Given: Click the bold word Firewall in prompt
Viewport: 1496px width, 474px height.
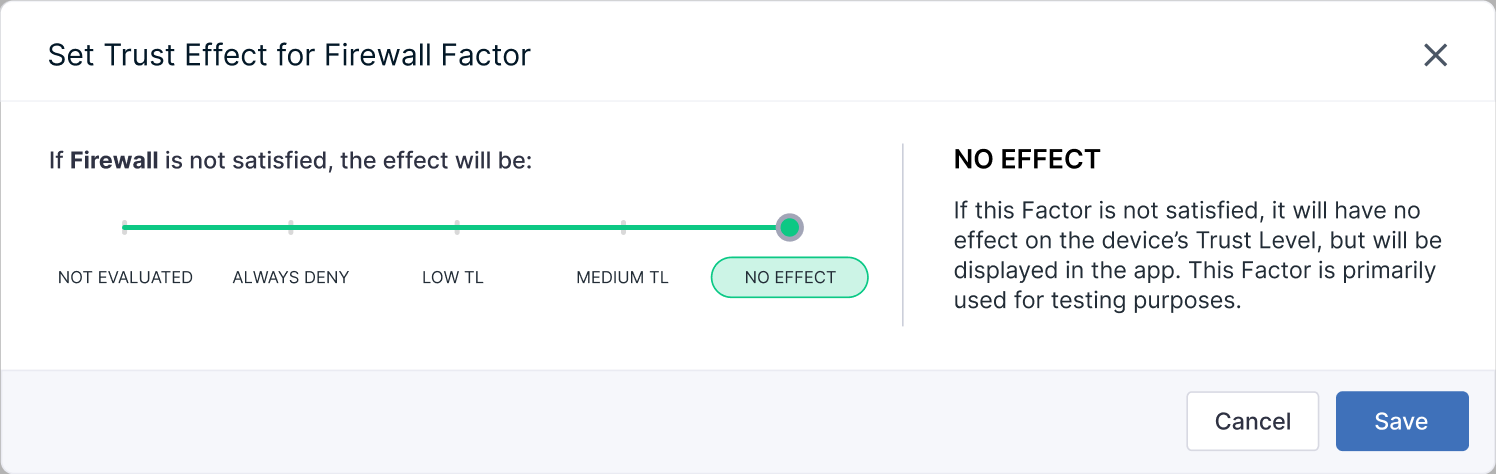Looking at the screenshot, I should coord(114,160).
